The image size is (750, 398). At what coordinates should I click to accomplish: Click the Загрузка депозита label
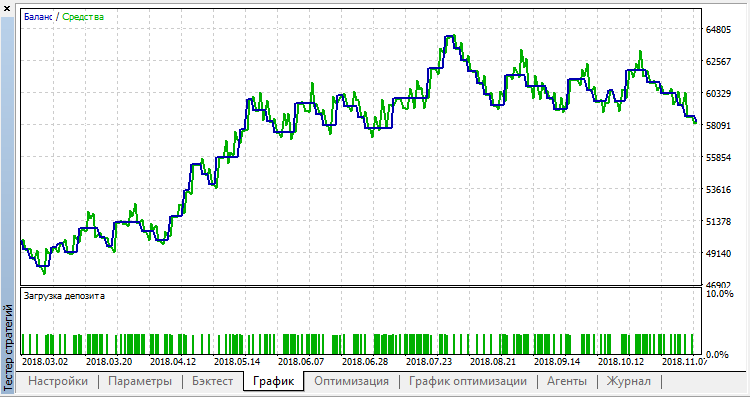click(64, 296)
